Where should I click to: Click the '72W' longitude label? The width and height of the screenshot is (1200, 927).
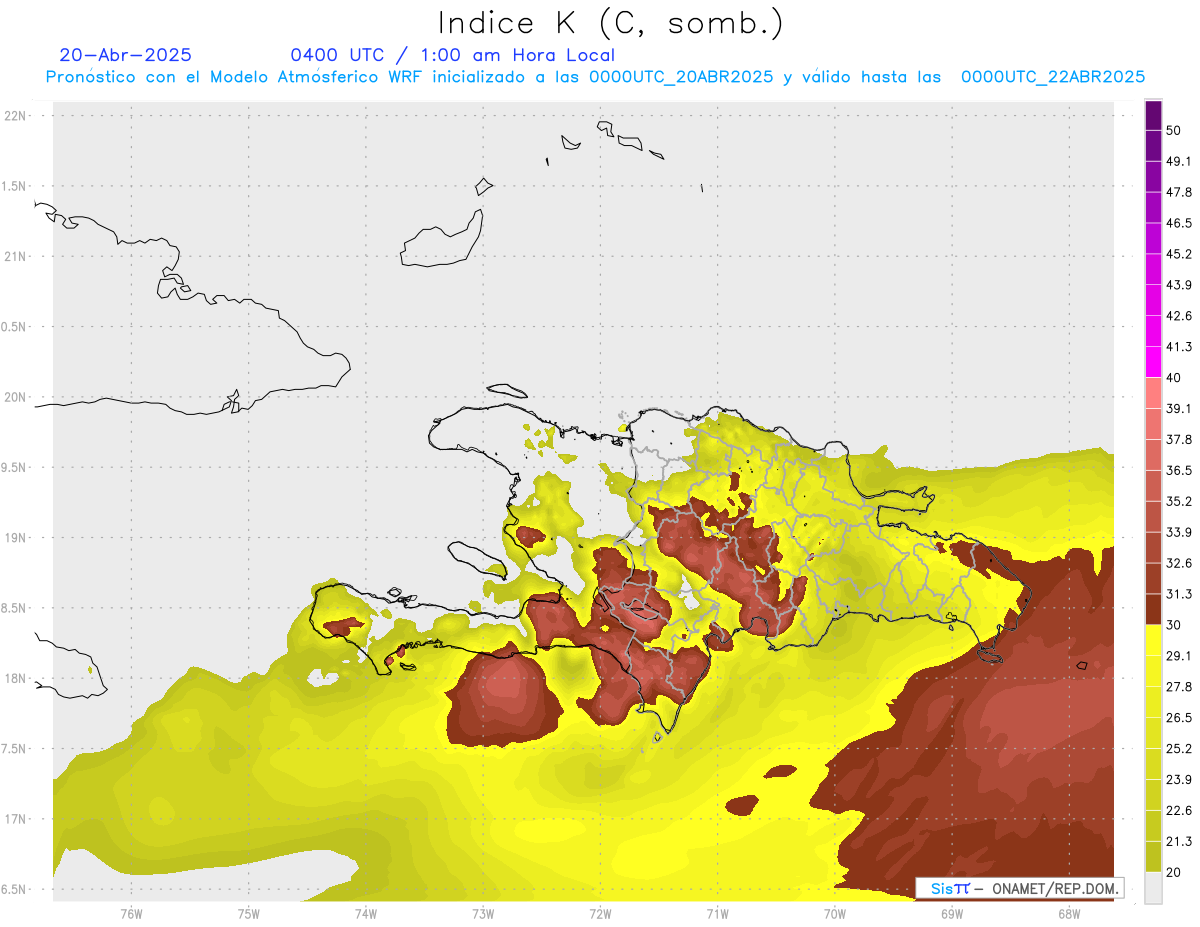click(600, 914)
